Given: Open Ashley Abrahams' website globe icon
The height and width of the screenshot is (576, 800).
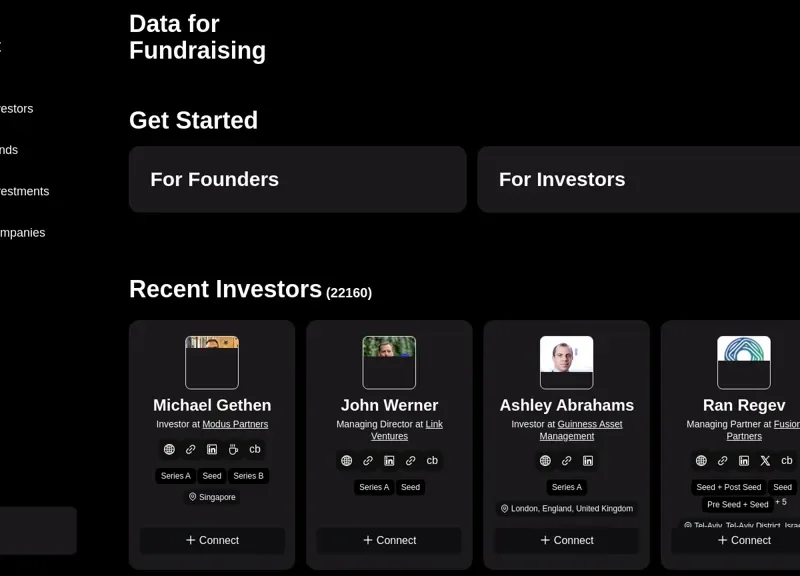Looking at the screenshot, I should 545,461.
